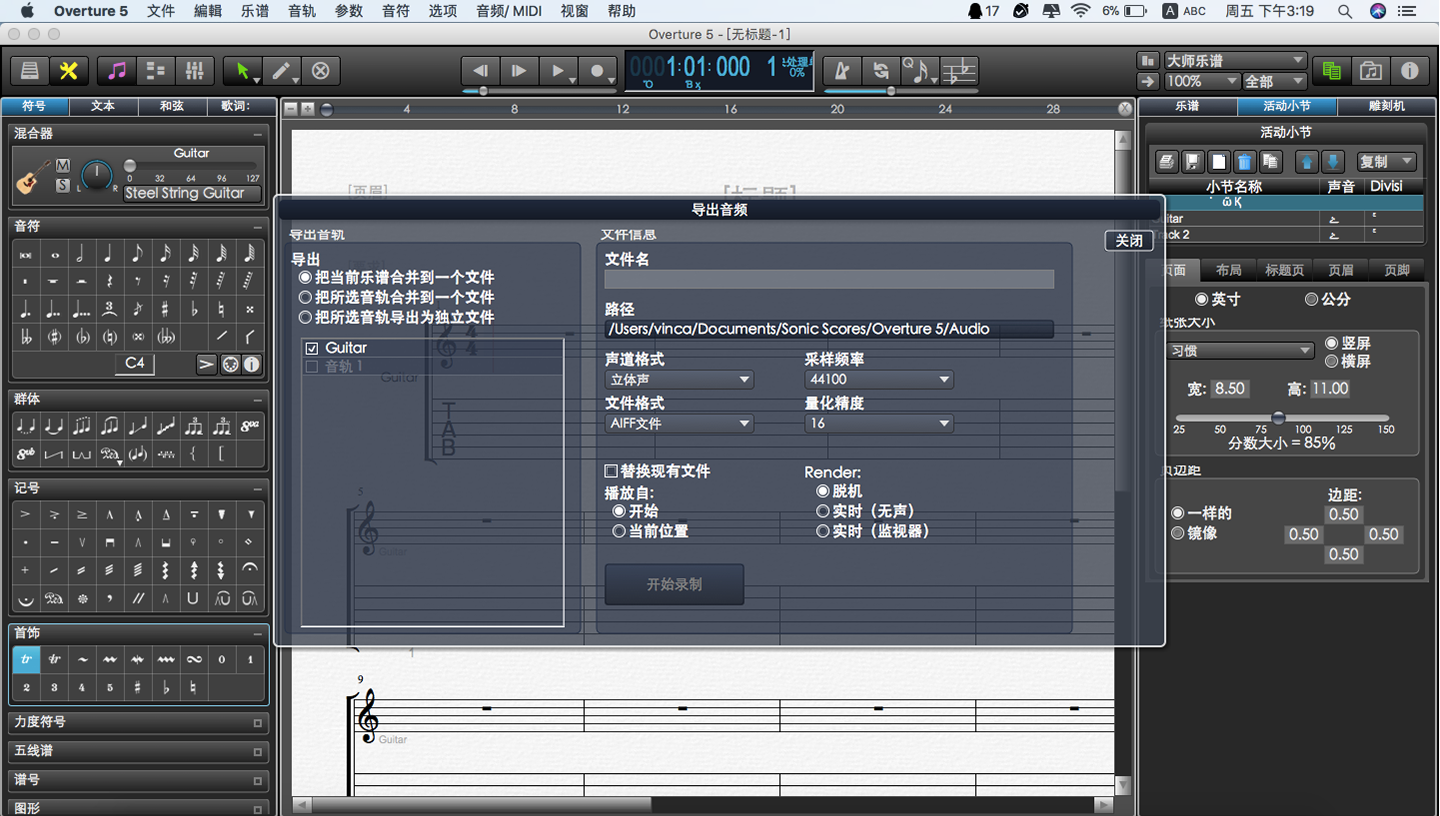Click 关闭 to close the export dialog
Screen dimensions: 1440x816
[1128, 240]
